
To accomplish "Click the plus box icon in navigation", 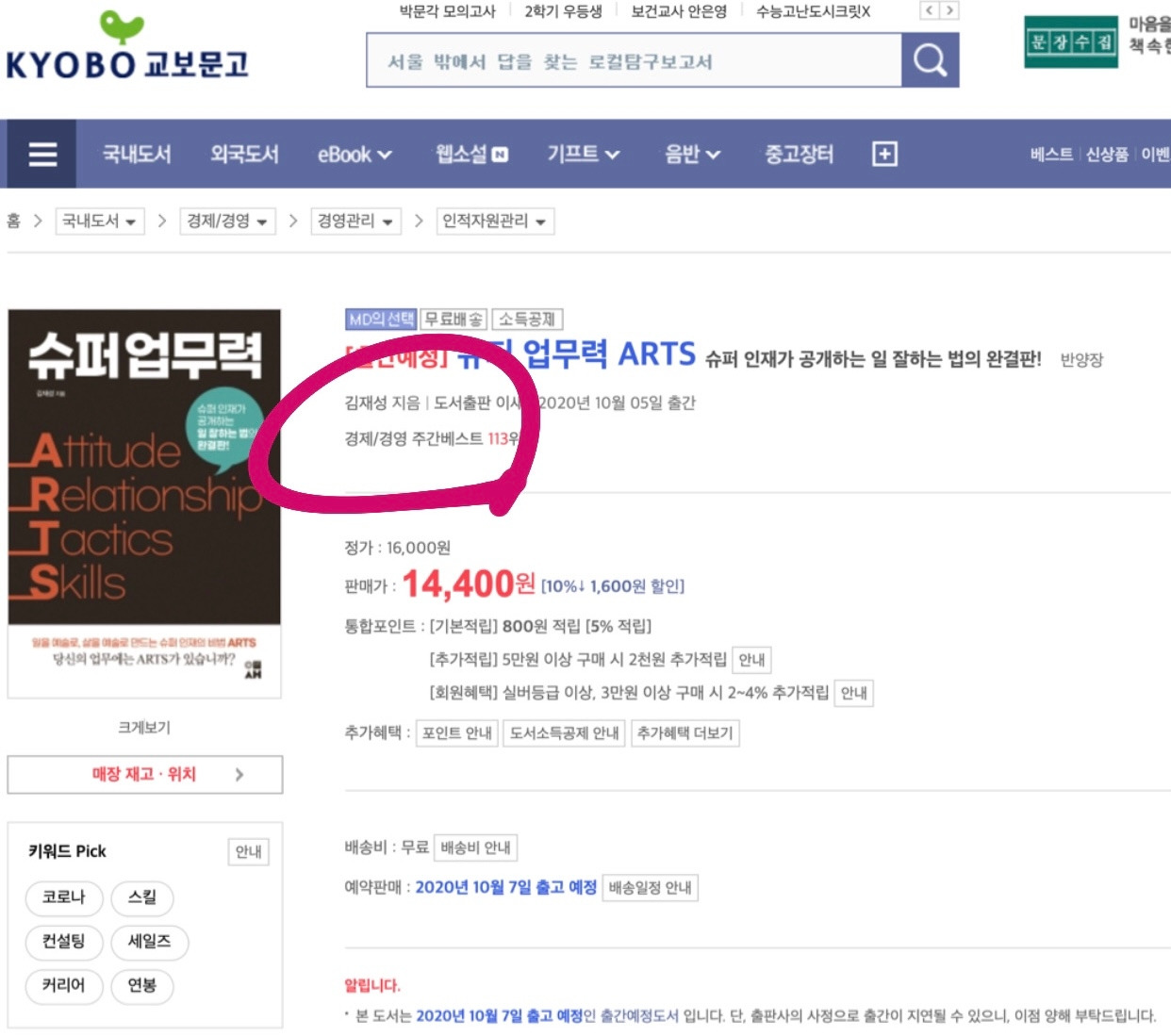I will pos(884,154).
